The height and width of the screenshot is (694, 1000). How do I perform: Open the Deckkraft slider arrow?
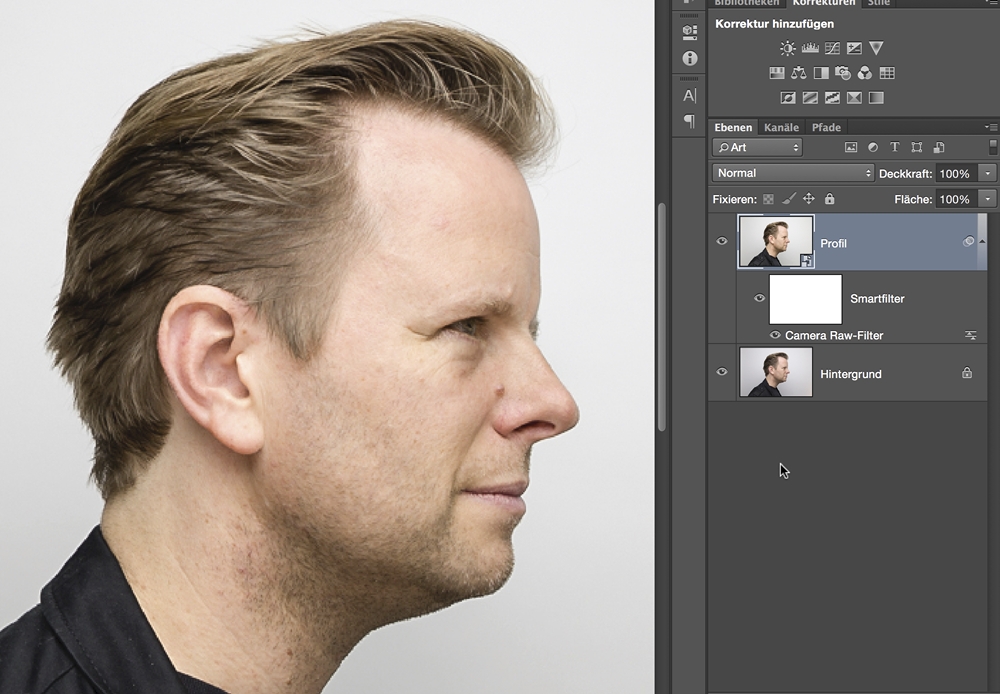[988, 174]
